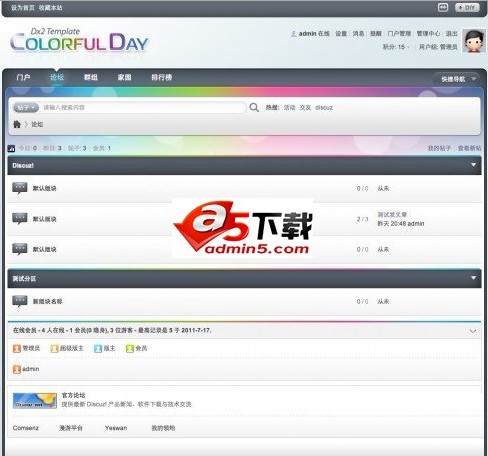Click the 收藏本站 link
488x456 pixels.
pos(50,7)
